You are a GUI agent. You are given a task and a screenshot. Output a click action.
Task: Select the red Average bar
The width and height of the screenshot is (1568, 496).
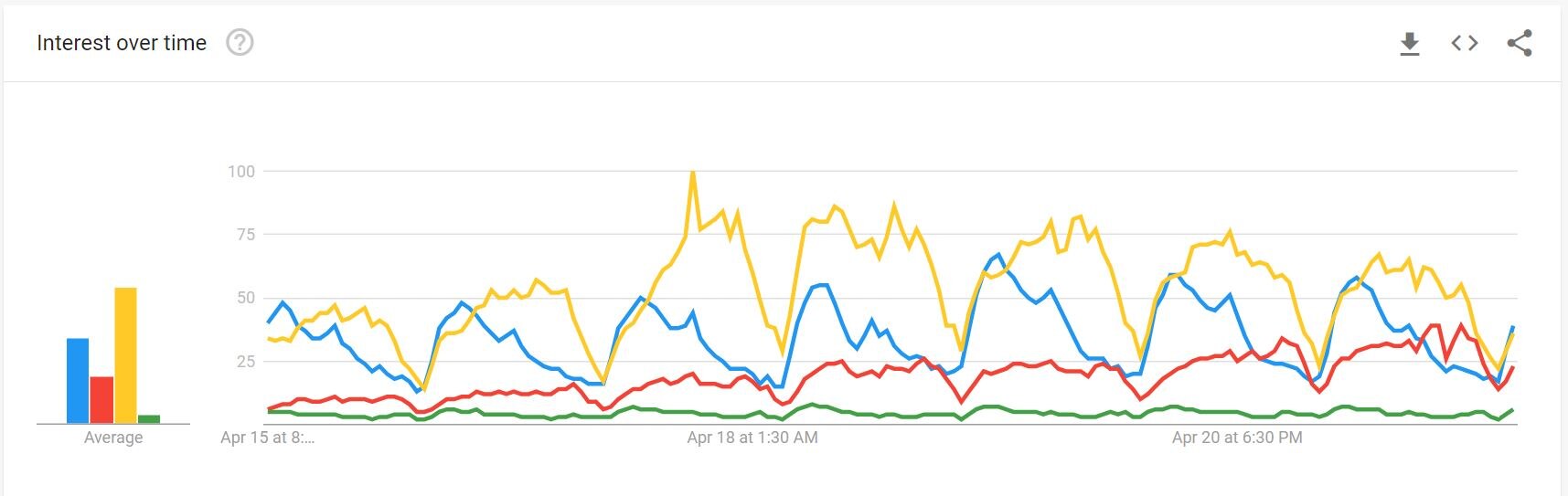coord(101,400)
